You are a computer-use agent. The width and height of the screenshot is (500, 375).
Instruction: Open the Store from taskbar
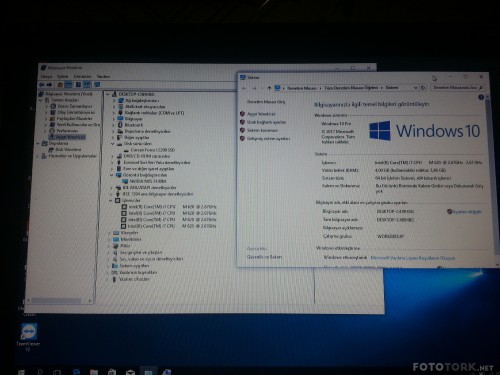click(112, 372)
